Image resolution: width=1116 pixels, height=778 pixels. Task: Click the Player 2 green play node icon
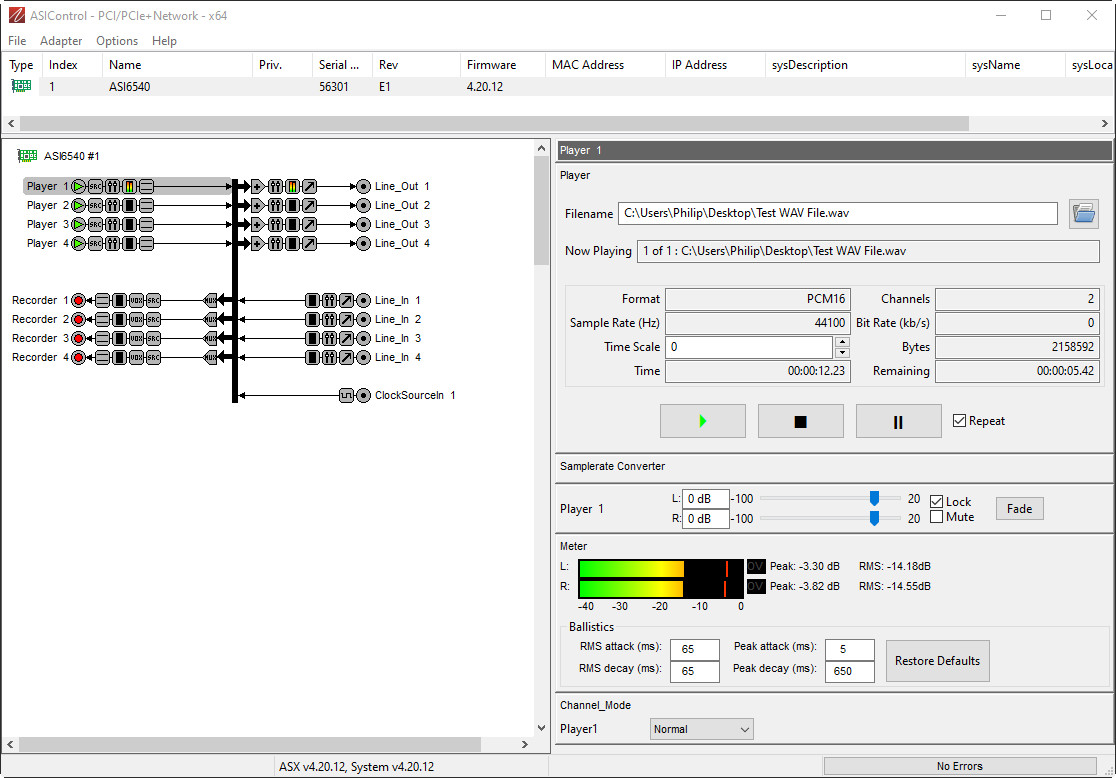click(79, 205)
